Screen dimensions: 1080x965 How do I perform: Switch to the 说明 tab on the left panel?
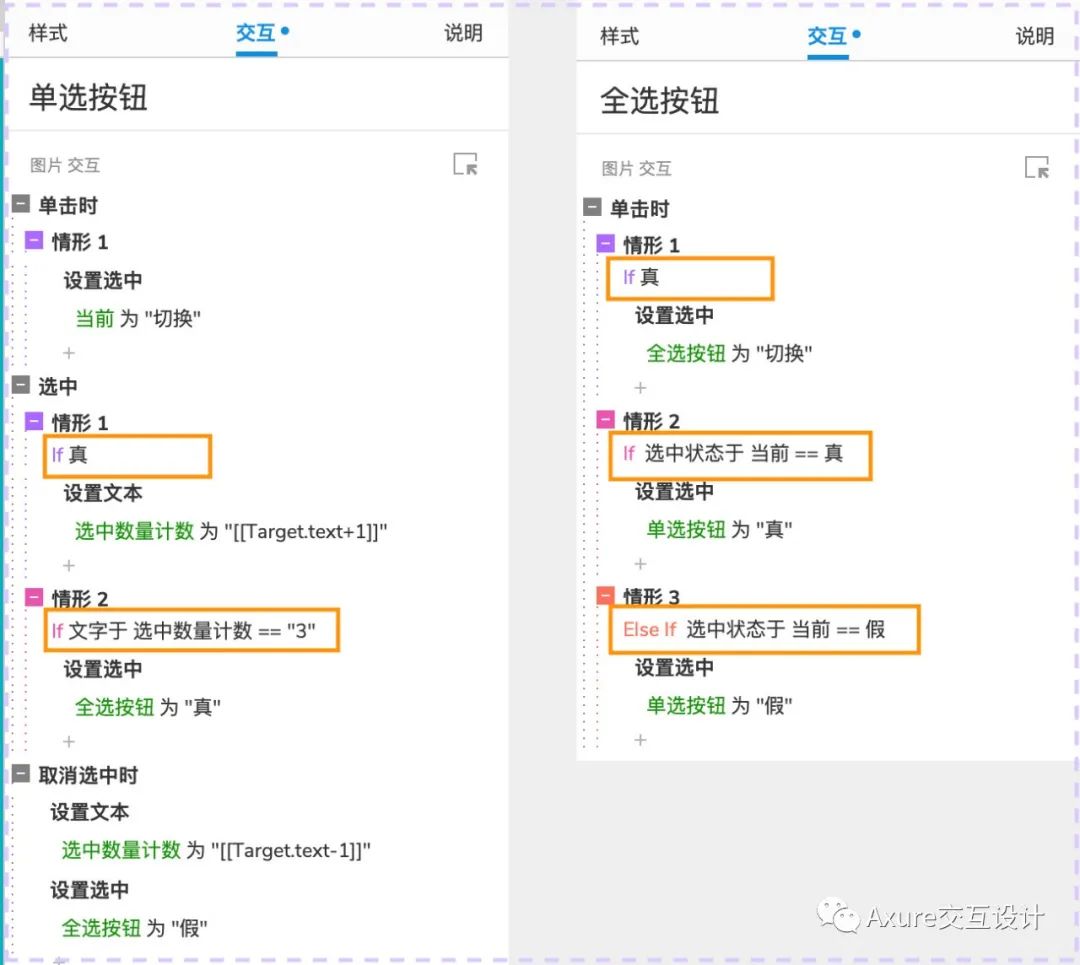[x=461, y=33]
